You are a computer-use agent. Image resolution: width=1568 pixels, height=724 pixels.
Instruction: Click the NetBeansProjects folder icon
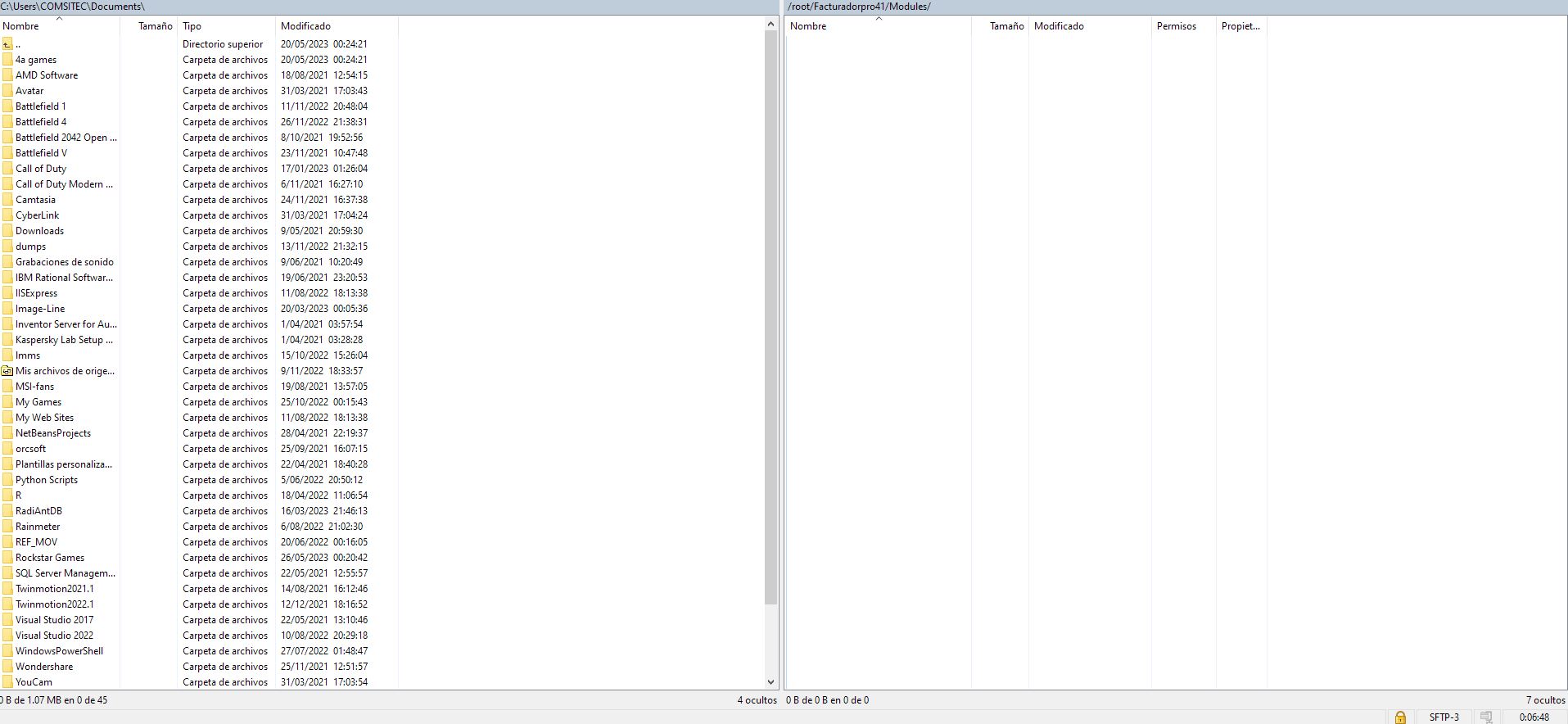tap(7, 433)
